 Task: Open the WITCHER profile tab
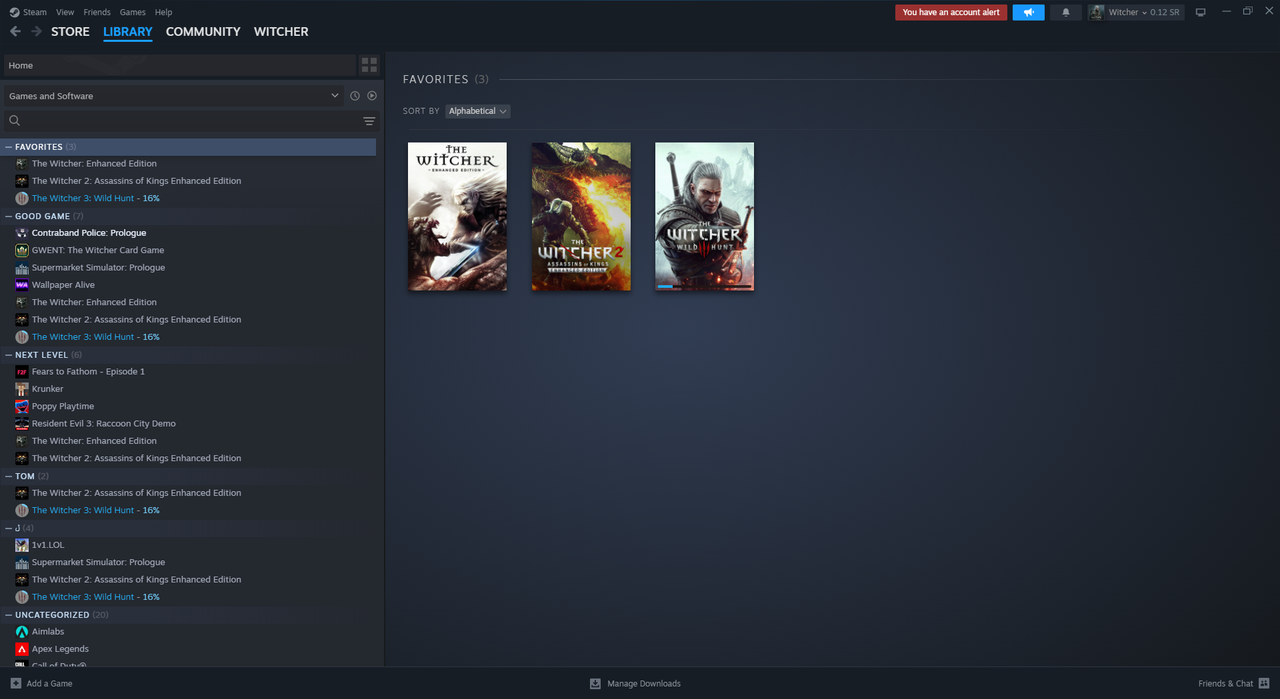pos(281,32)
